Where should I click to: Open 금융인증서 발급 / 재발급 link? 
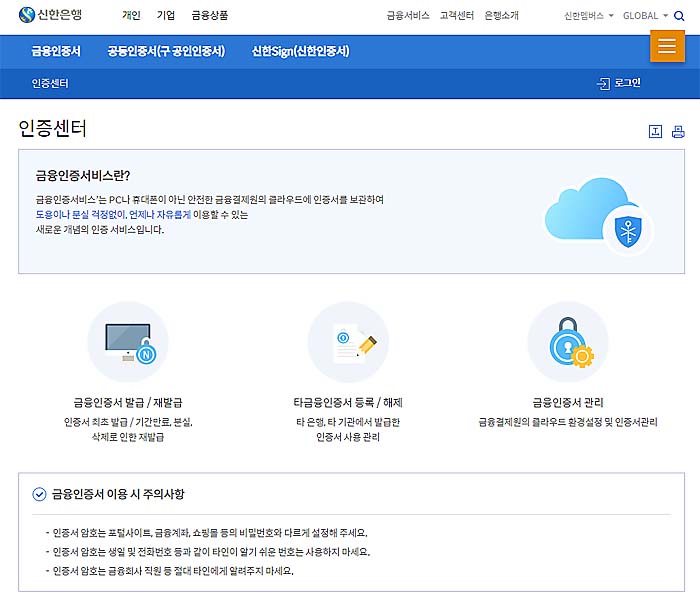coord(128,402)
